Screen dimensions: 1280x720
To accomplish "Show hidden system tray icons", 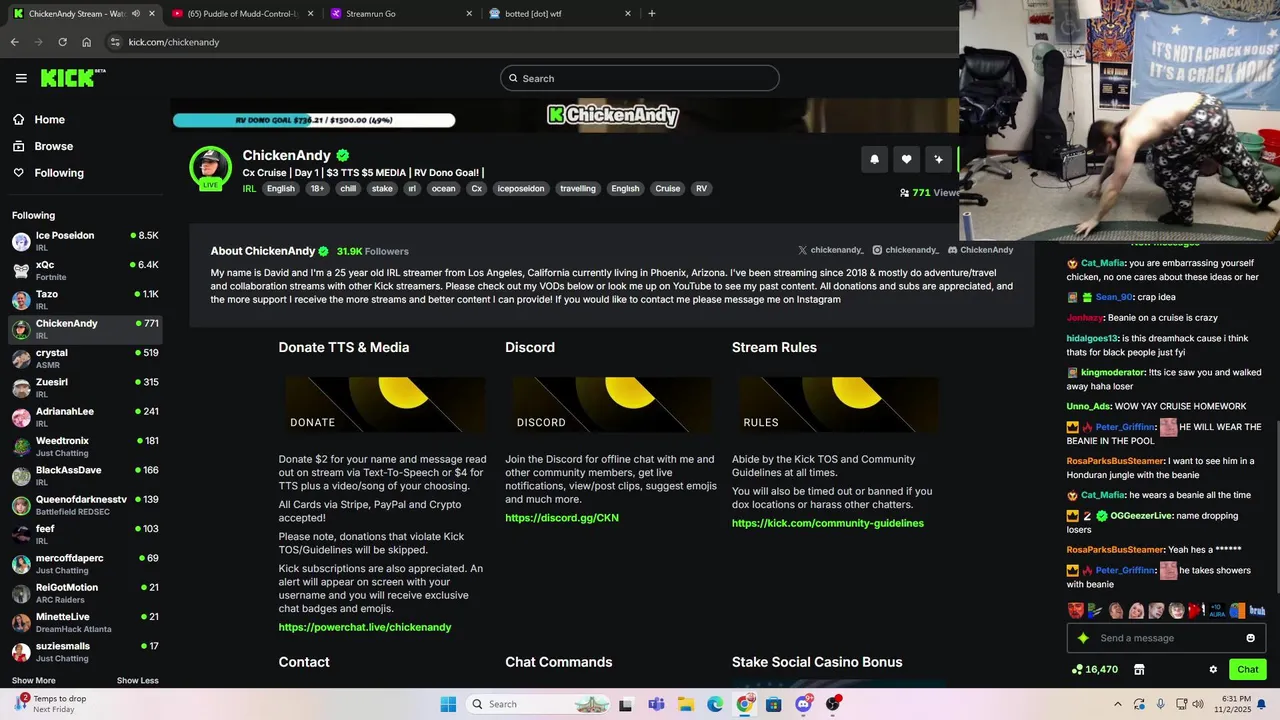I will [x=1118, y=704].
